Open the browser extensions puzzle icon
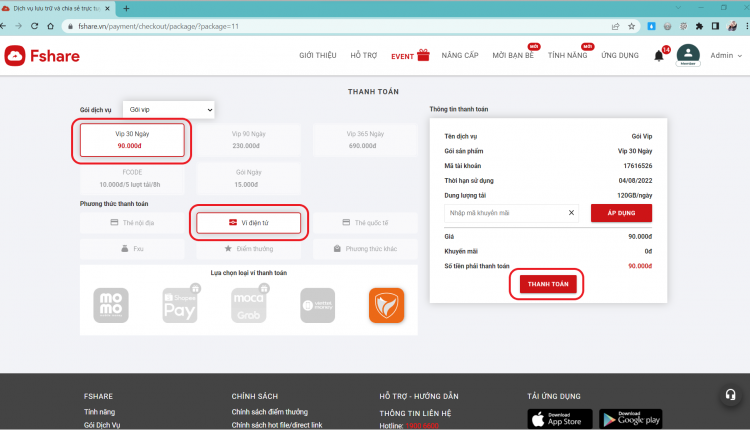Image resolution: width=750 pixels, height=430 pixels. pos(699,26)
